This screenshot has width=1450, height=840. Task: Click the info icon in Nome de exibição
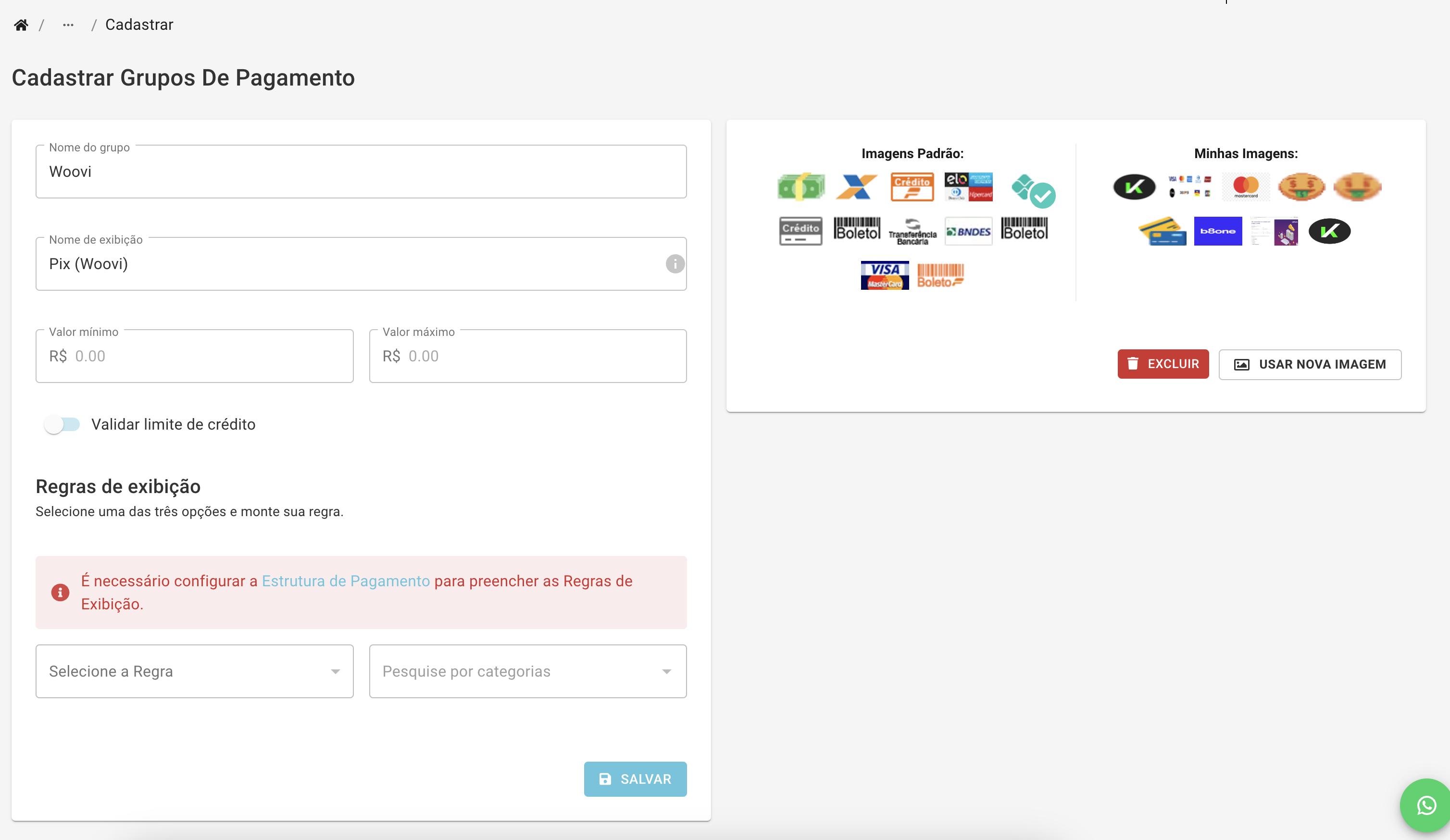click(x=675, y=264)
